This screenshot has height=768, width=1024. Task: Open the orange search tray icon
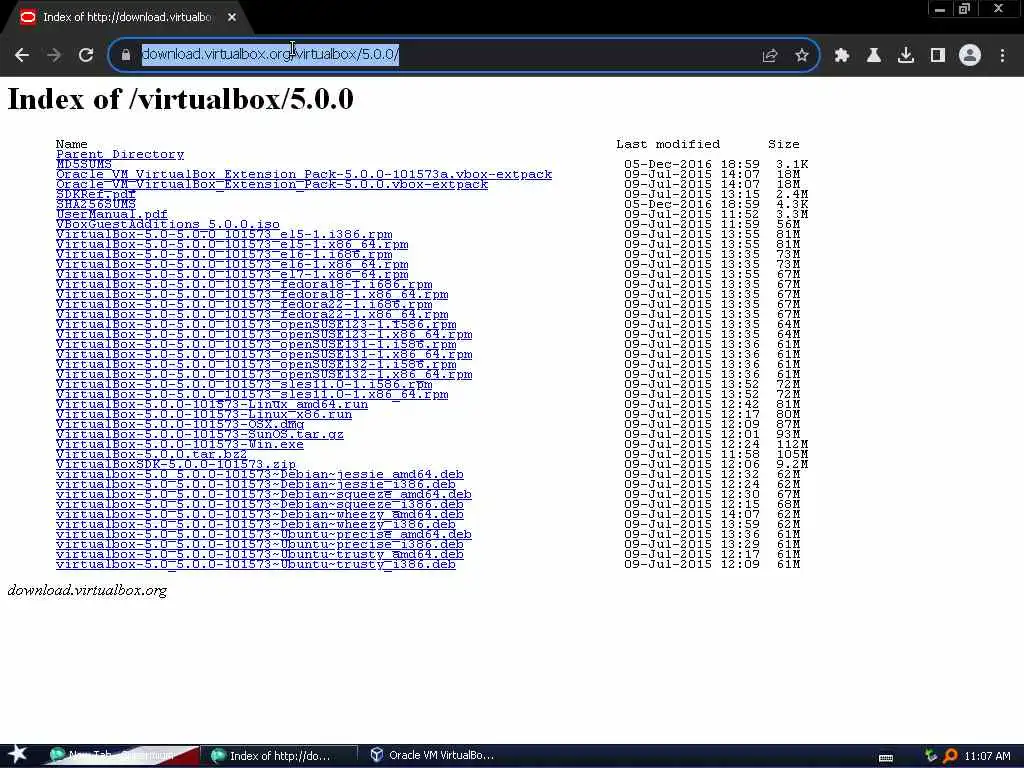pos(950,756)
